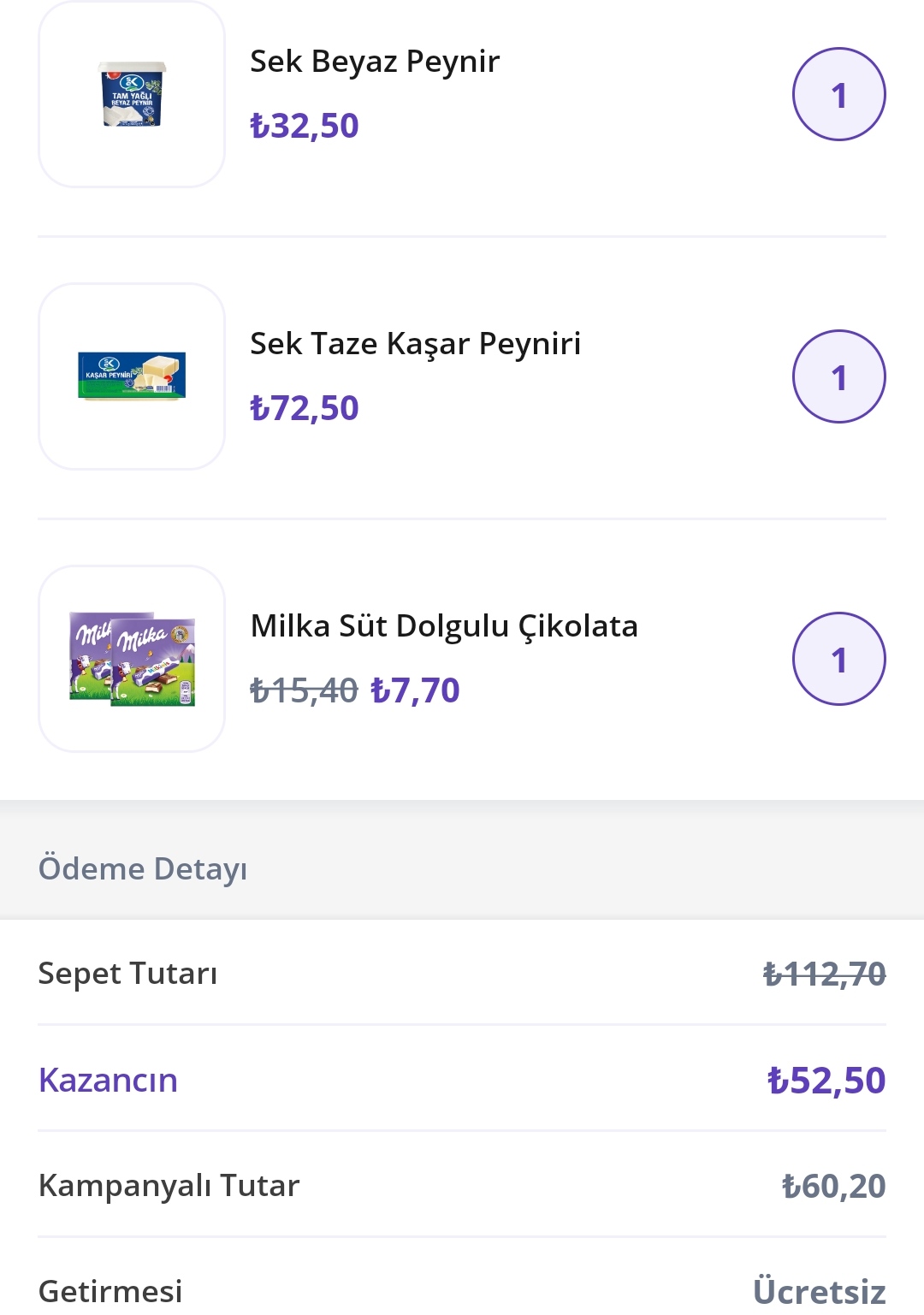Image resolution: width=924 pixels, height=1315 pixels.
Task: Open the Milka Süt Dolgulu Çikolata image
Action: tap(132, 659)
